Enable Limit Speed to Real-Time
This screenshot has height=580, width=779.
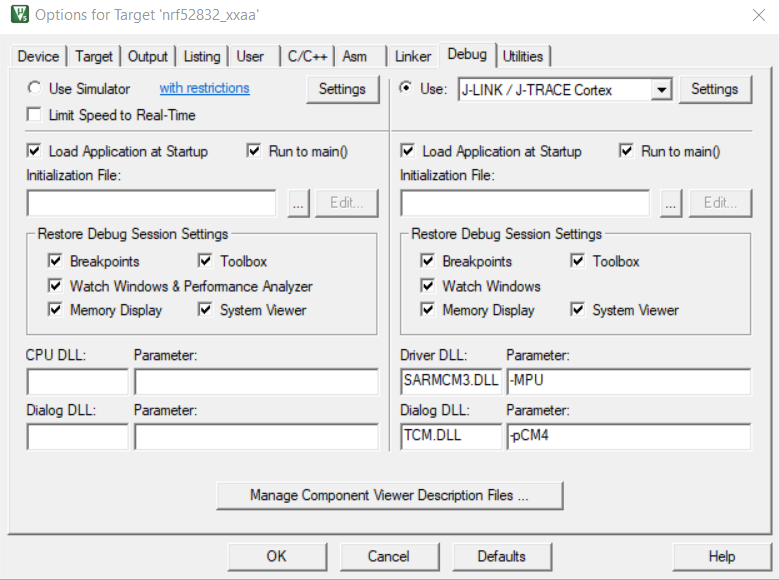[34, 115]
